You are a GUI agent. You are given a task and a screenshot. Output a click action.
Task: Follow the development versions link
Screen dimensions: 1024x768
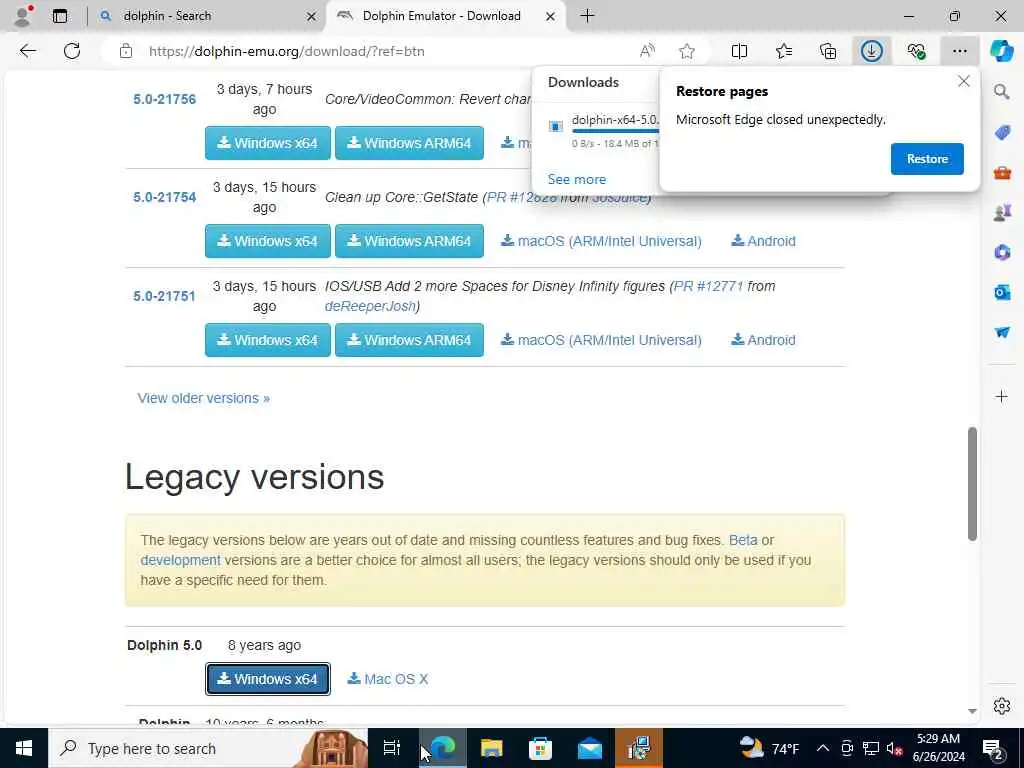pyautogui.click(x=181, y=560)
